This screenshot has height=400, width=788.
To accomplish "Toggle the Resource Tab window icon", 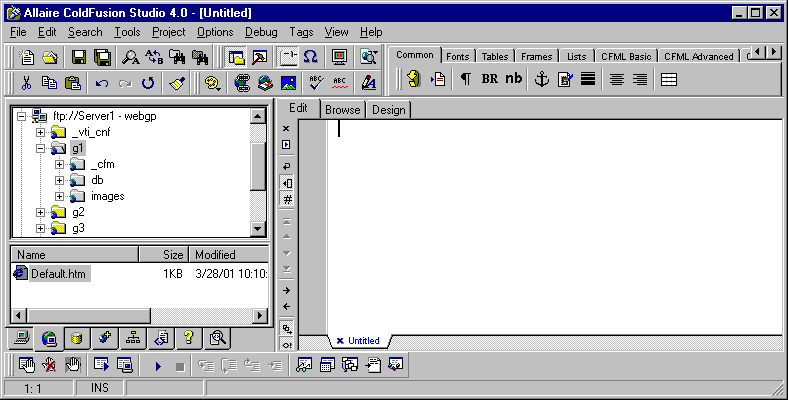I will tap(236, 57).
